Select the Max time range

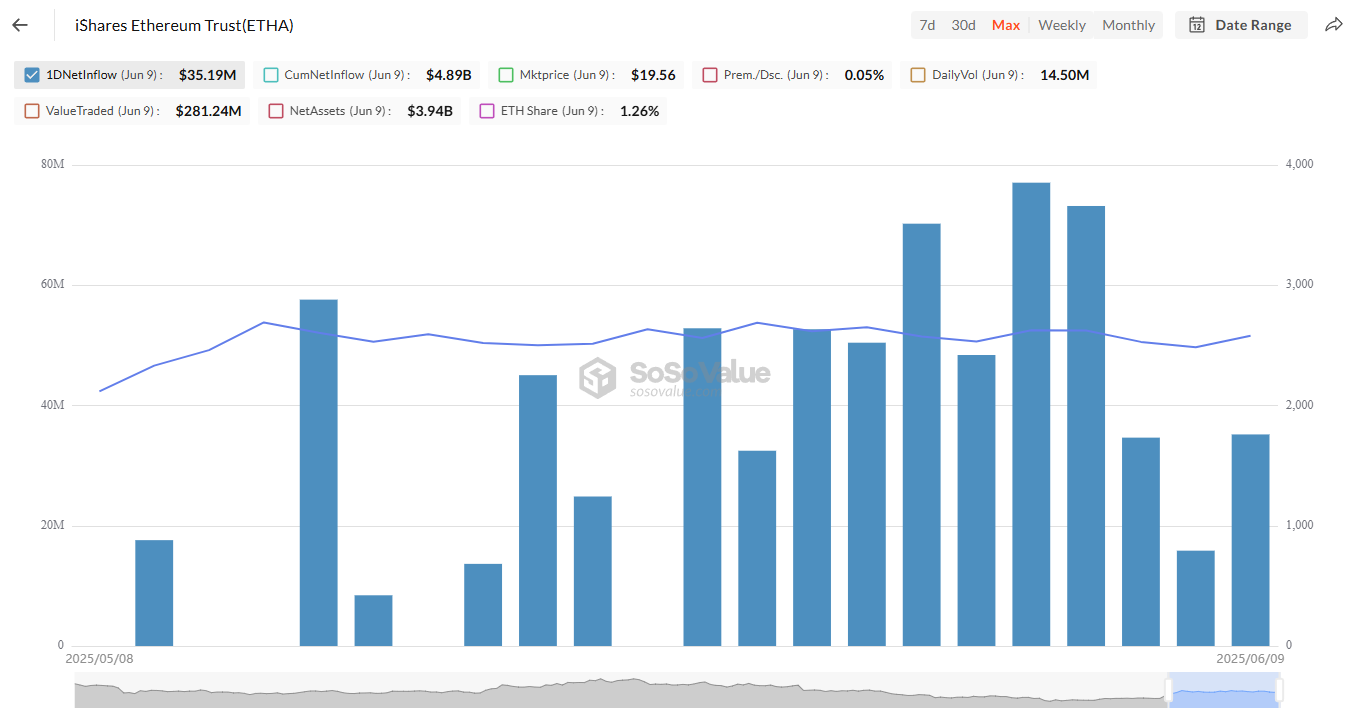click(x=1006, y=25)
